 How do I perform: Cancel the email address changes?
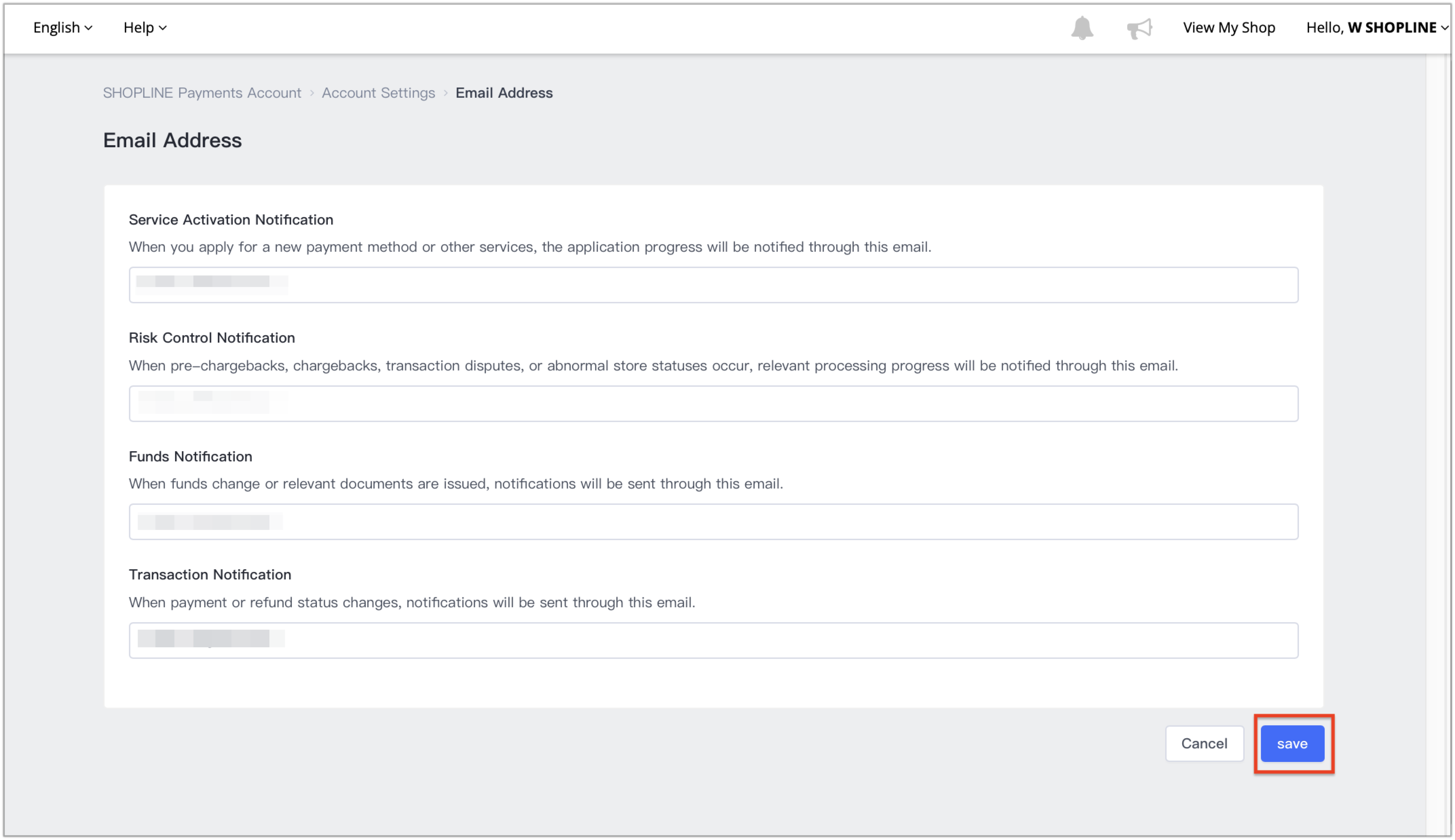click(1205, 744)
